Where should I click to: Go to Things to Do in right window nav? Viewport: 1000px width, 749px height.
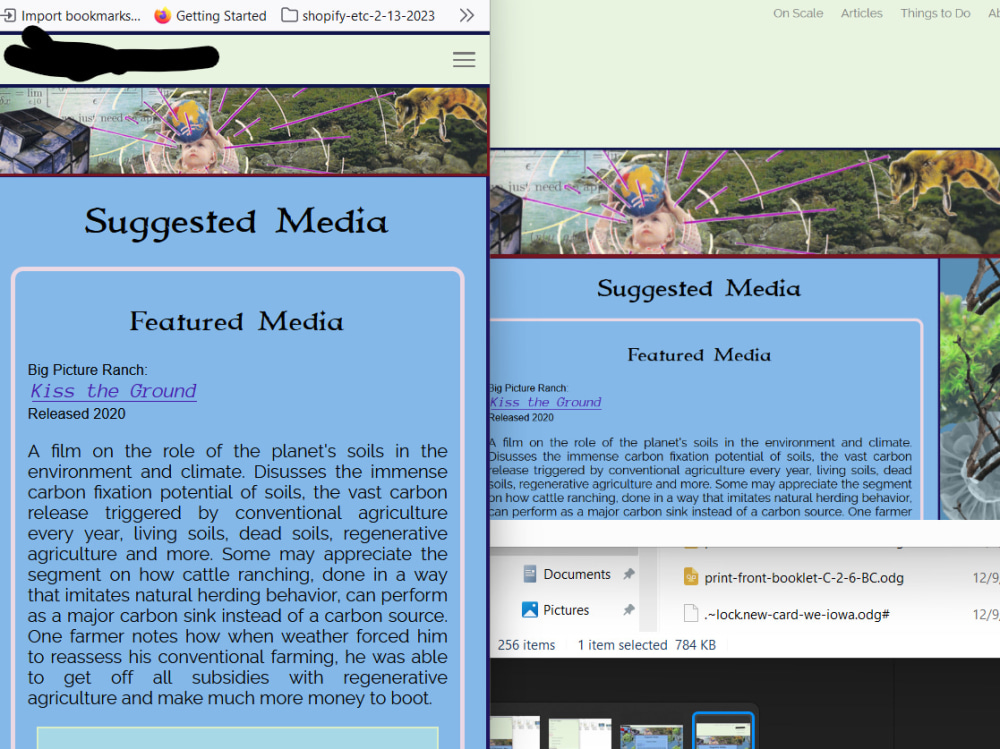pos(935,13)
